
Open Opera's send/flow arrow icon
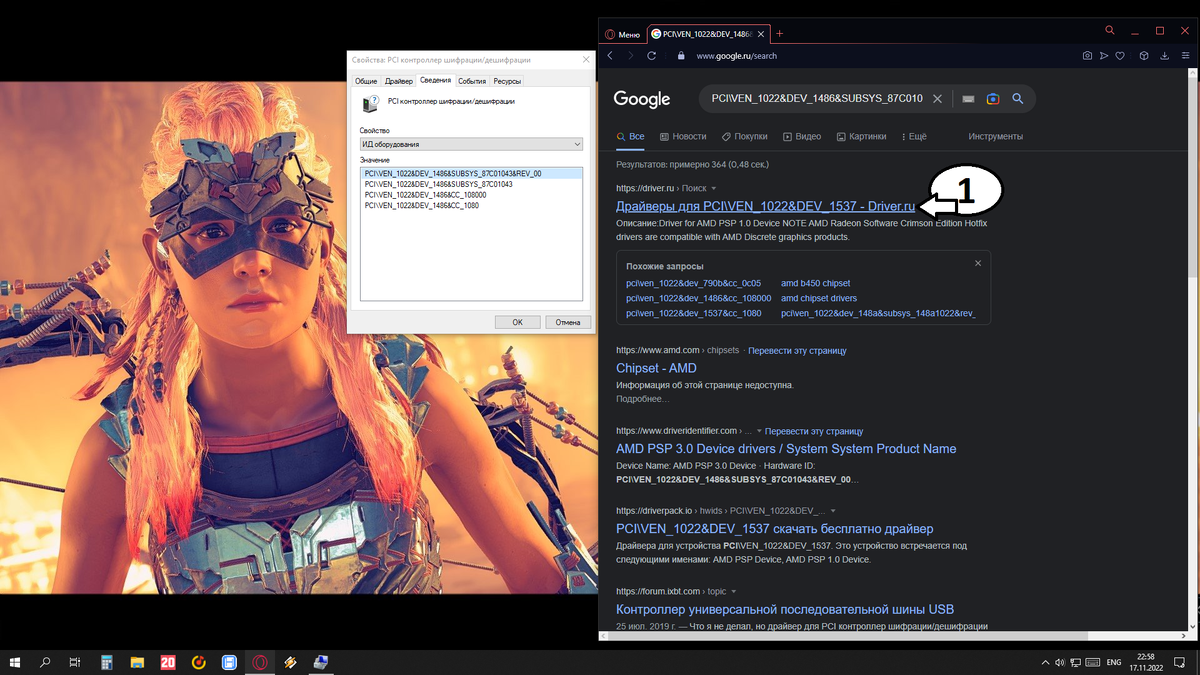point(1104,56)
